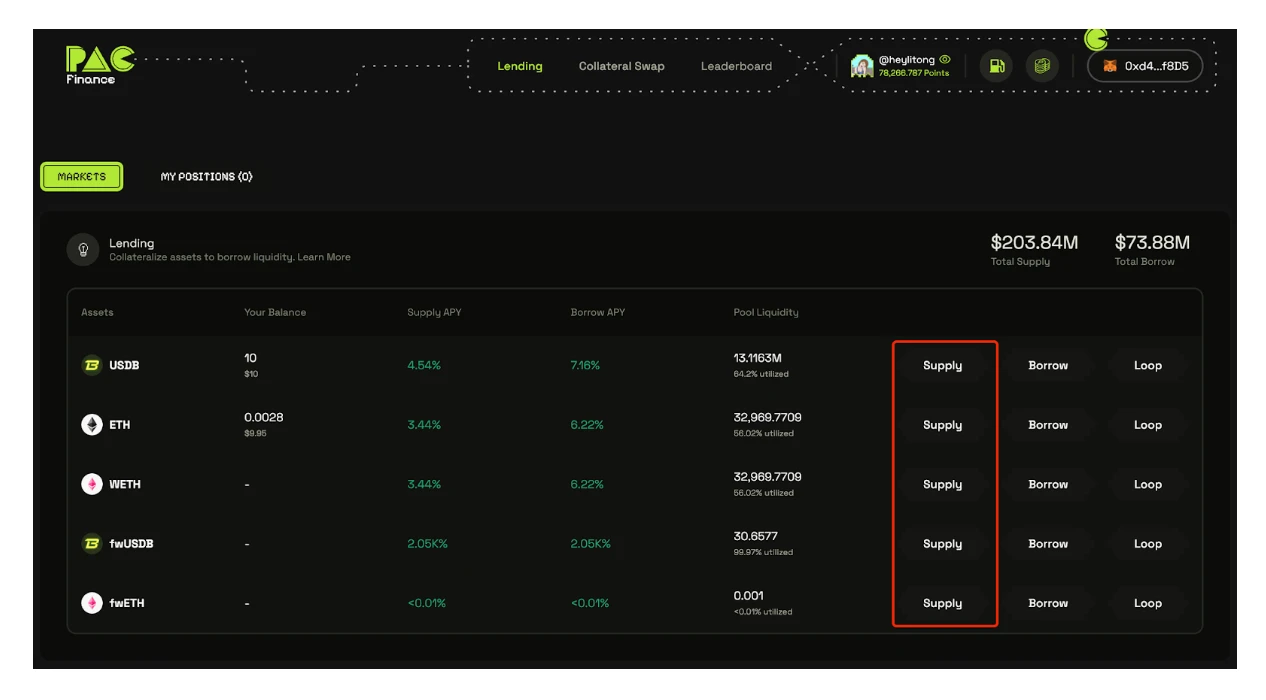Switch to My Positions (0) tab
1266x700 pixels.
[206, 177]
